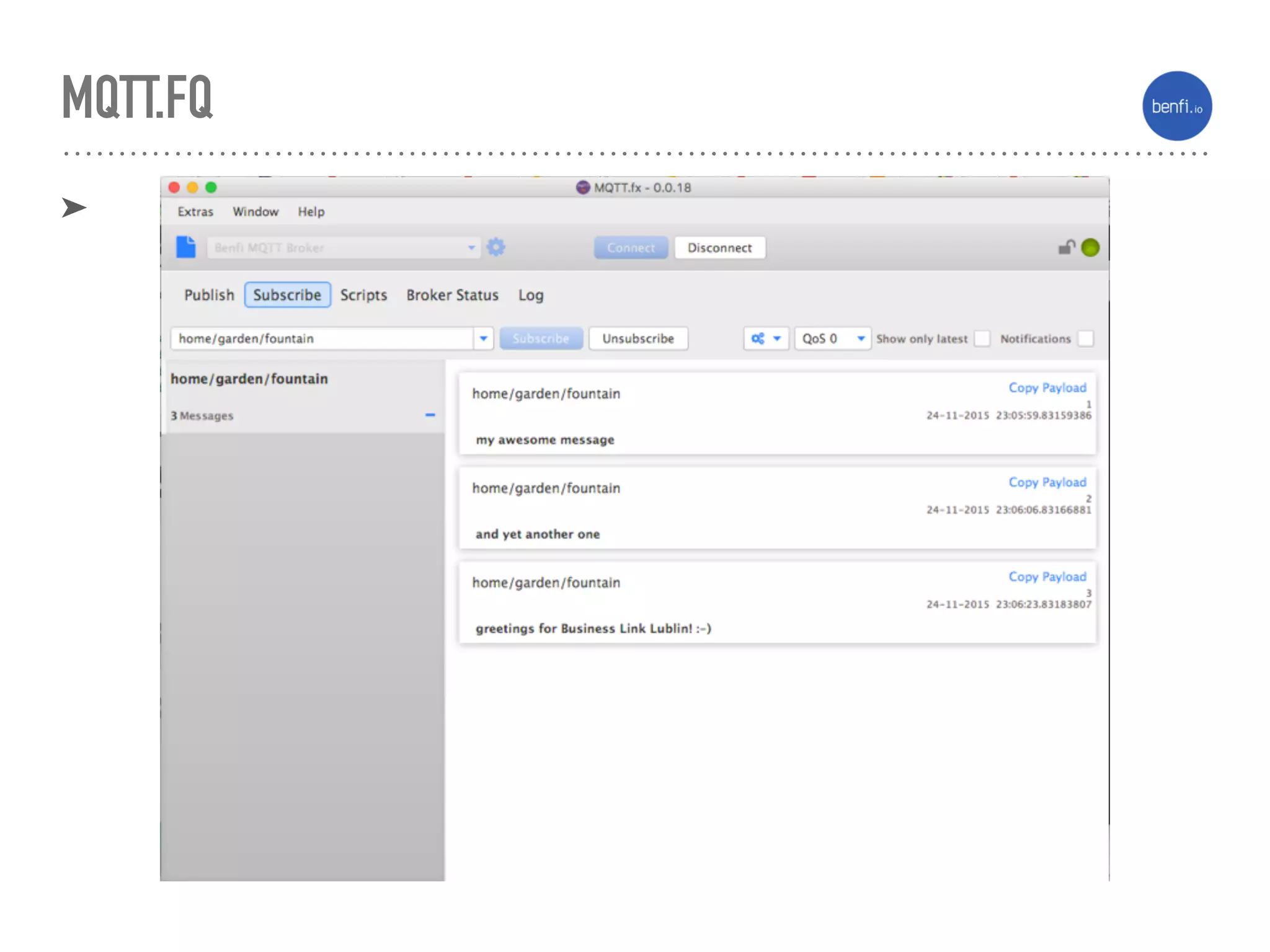Switch to the Publish tab
The height and width of the screenshot is (952, 1270).
[x=209, y=295]
